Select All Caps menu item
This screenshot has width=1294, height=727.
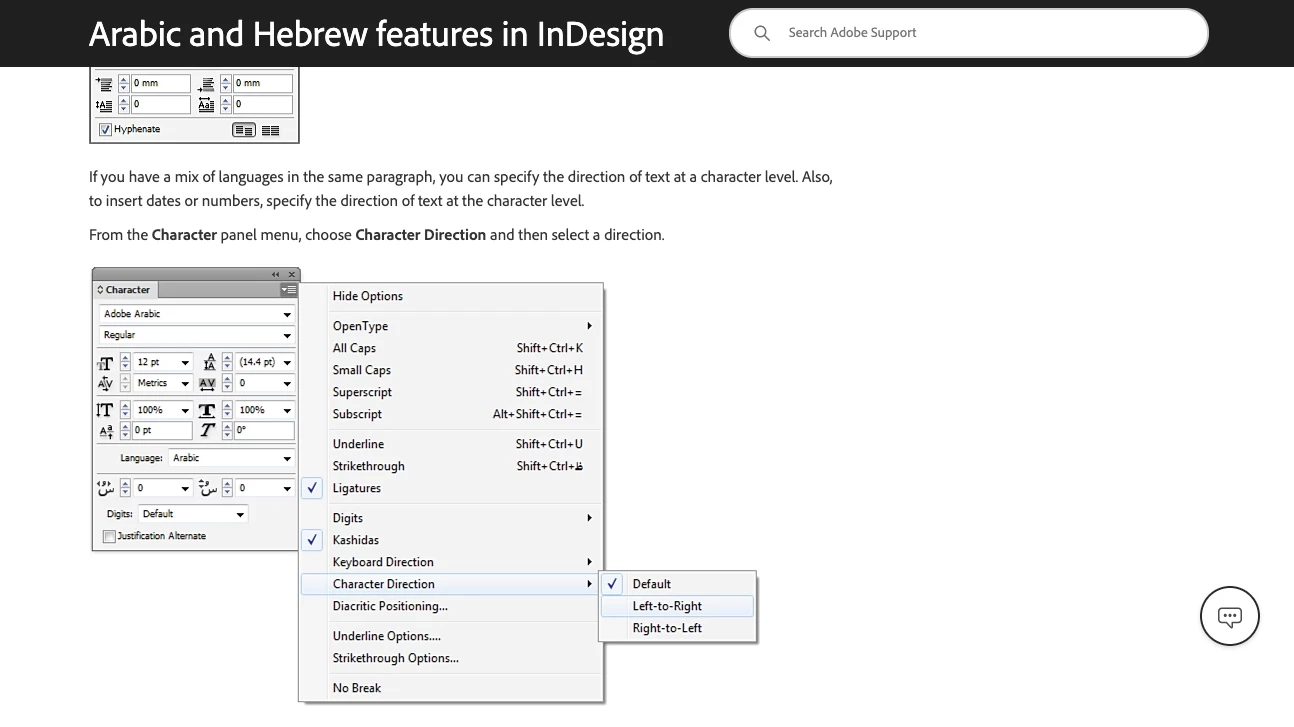[x=354, y=348]
